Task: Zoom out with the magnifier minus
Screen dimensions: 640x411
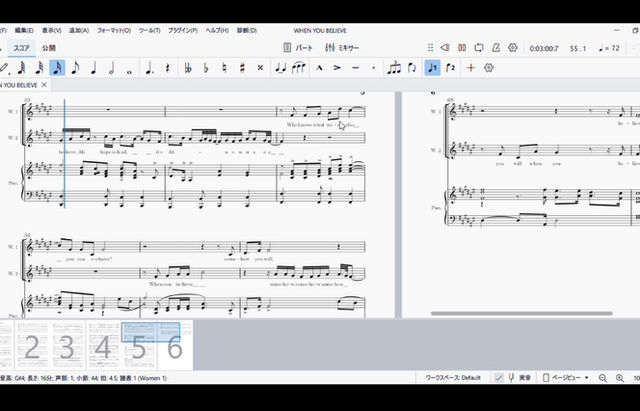Action: coord(602,378)
